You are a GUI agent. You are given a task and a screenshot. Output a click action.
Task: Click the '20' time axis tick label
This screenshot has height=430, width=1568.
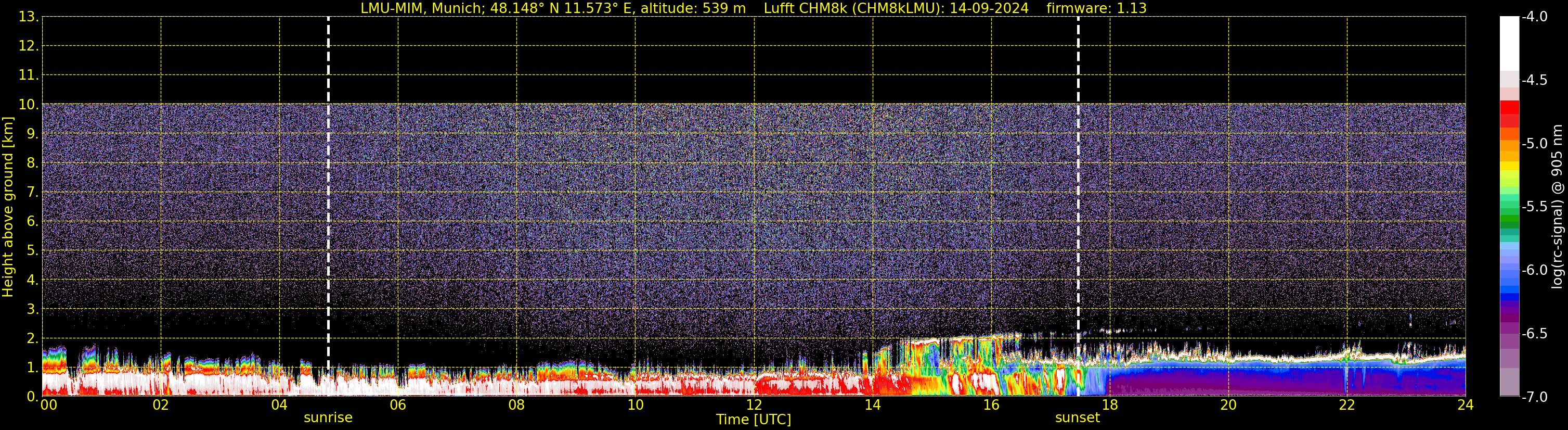pos(1228,405)
